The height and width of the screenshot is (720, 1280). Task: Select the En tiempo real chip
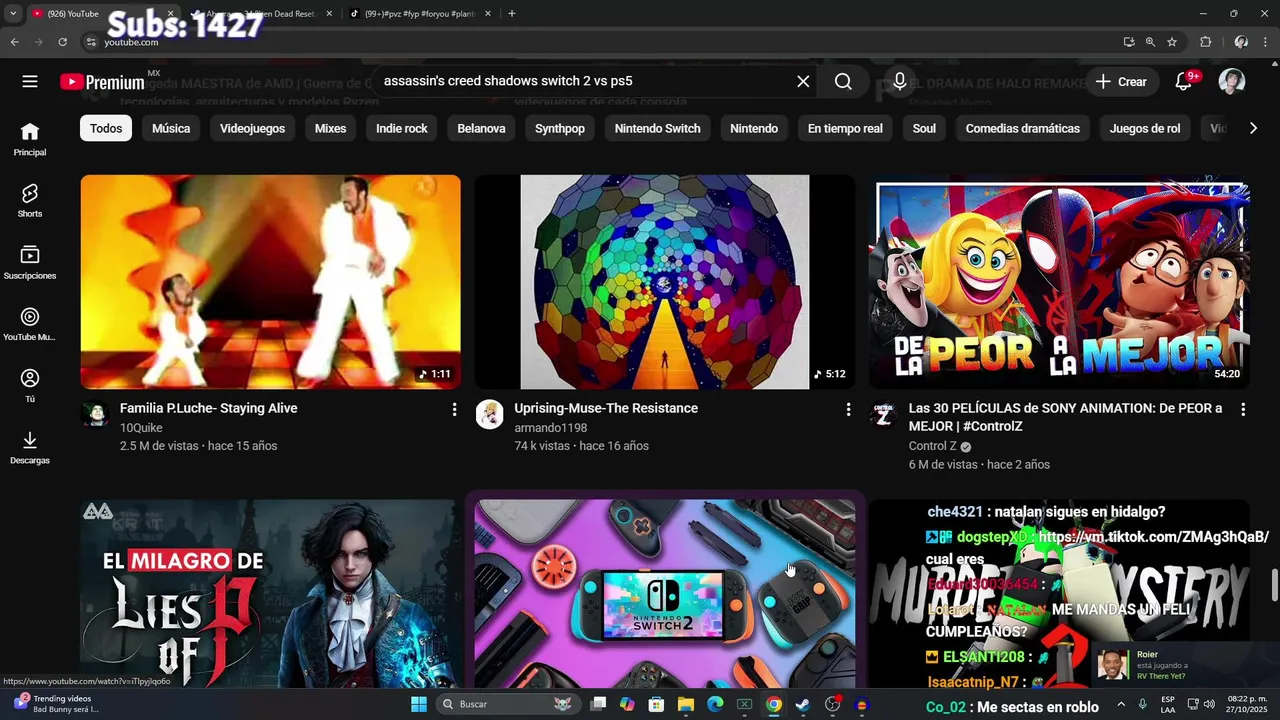click(845, 128)
